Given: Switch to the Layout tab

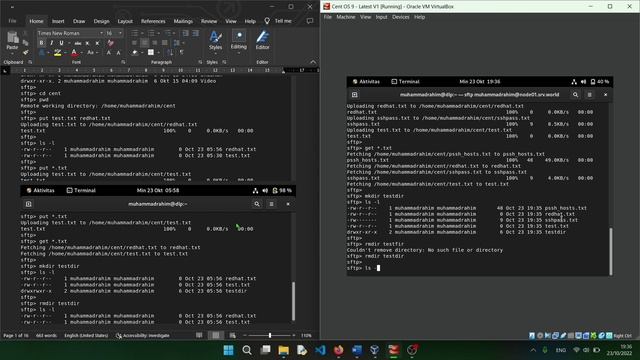Looking at the screenshot, I should 125,21.
